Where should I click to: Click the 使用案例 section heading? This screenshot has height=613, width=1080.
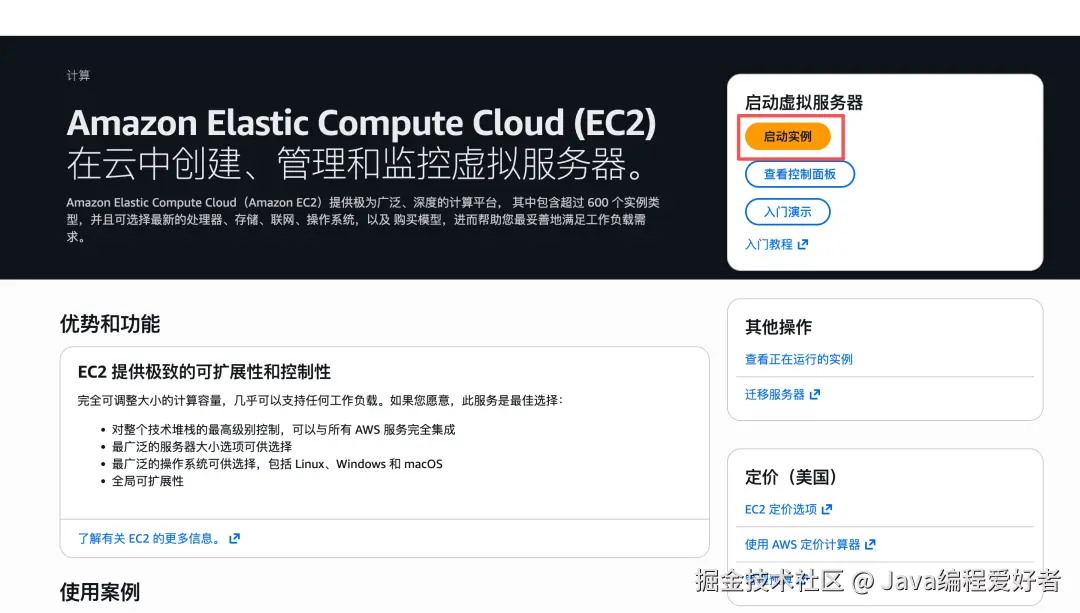100,592
